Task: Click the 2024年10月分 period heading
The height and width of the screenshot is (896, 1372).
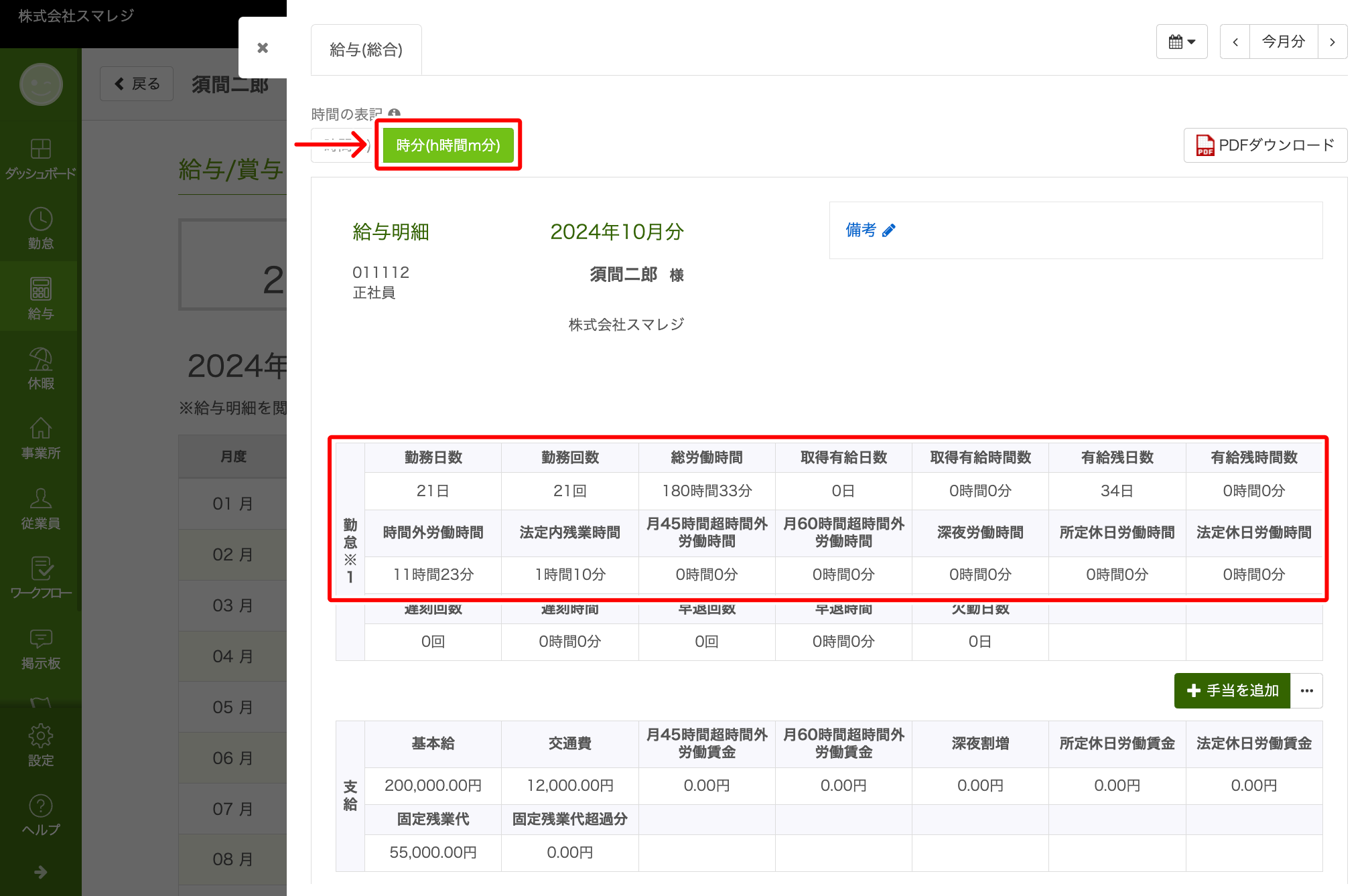Action: click(617, 232)
